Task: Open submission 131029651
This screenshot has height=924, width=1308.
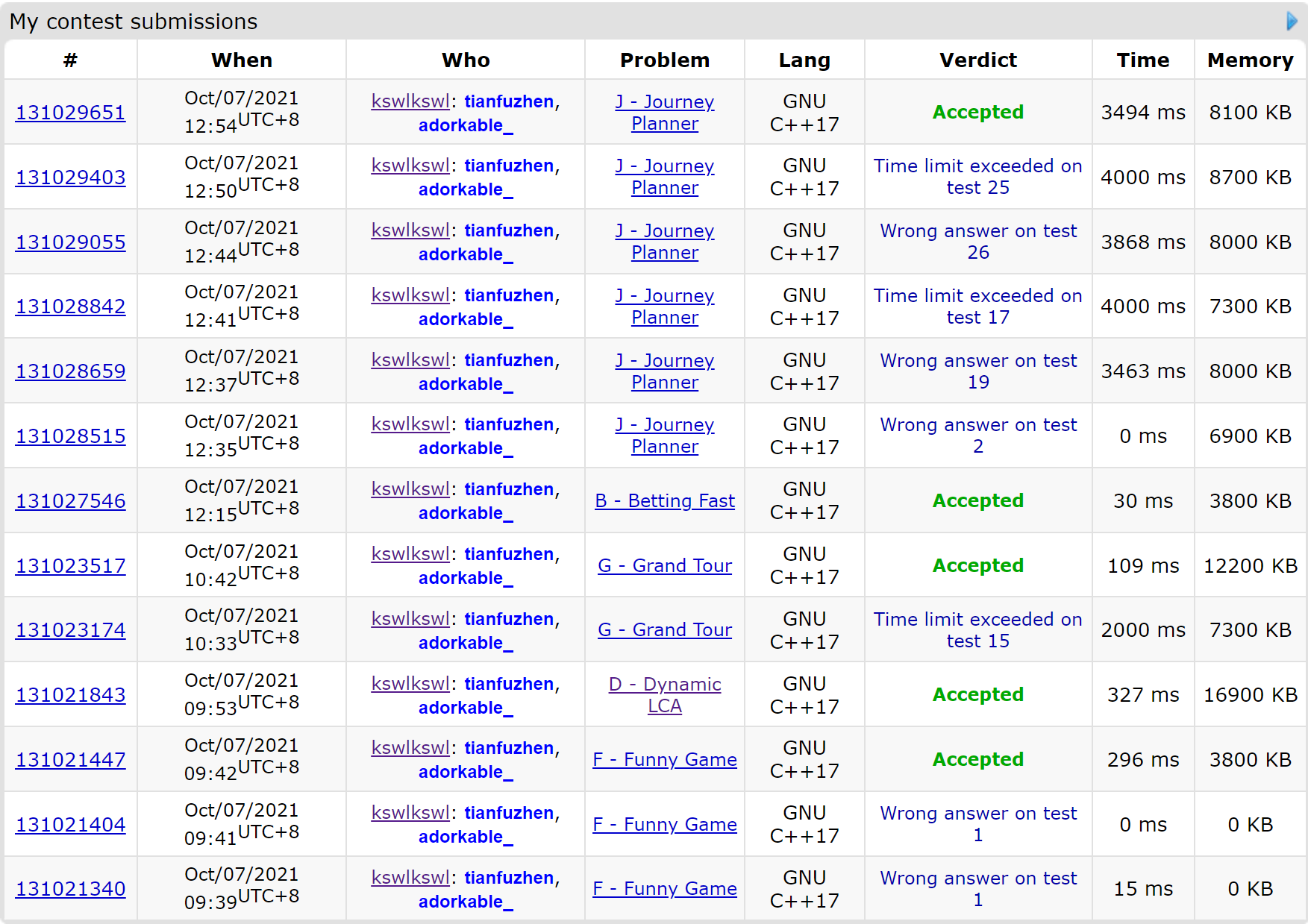Action: point(71,113)
